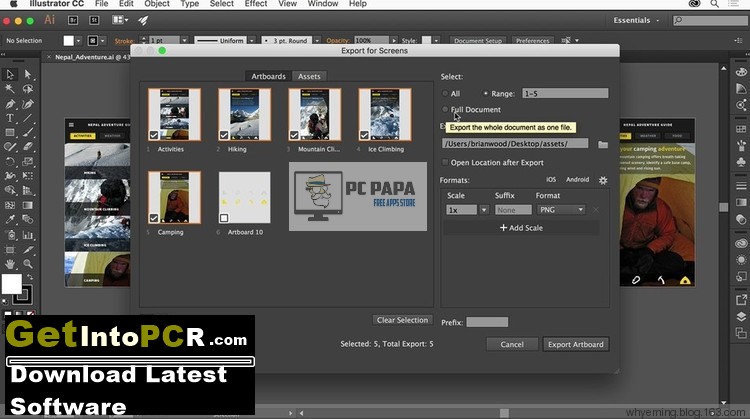Open the Stock (St) shortcut icon

coord(94,20)
